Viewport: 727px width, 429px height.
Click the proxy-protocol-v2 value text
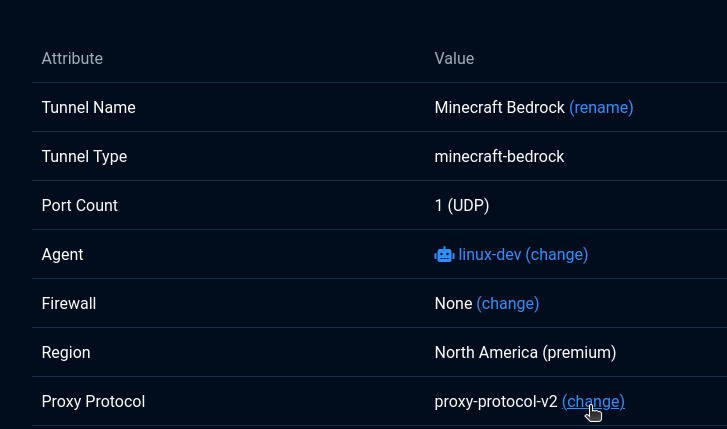click(x=496, y=402)
